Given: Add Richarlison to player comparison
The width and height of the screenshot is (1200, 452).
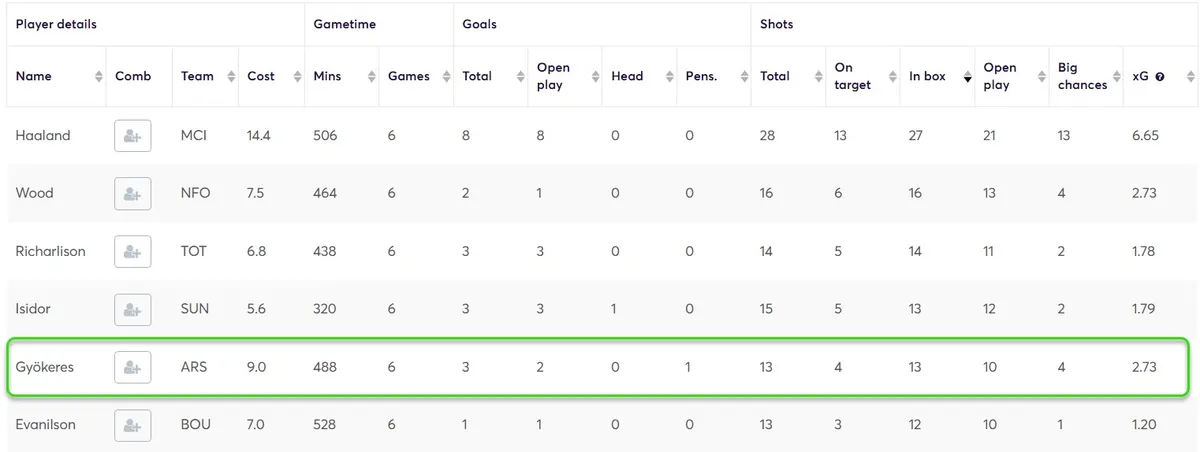Looking at the screenshot, I should tap(133, 251).
